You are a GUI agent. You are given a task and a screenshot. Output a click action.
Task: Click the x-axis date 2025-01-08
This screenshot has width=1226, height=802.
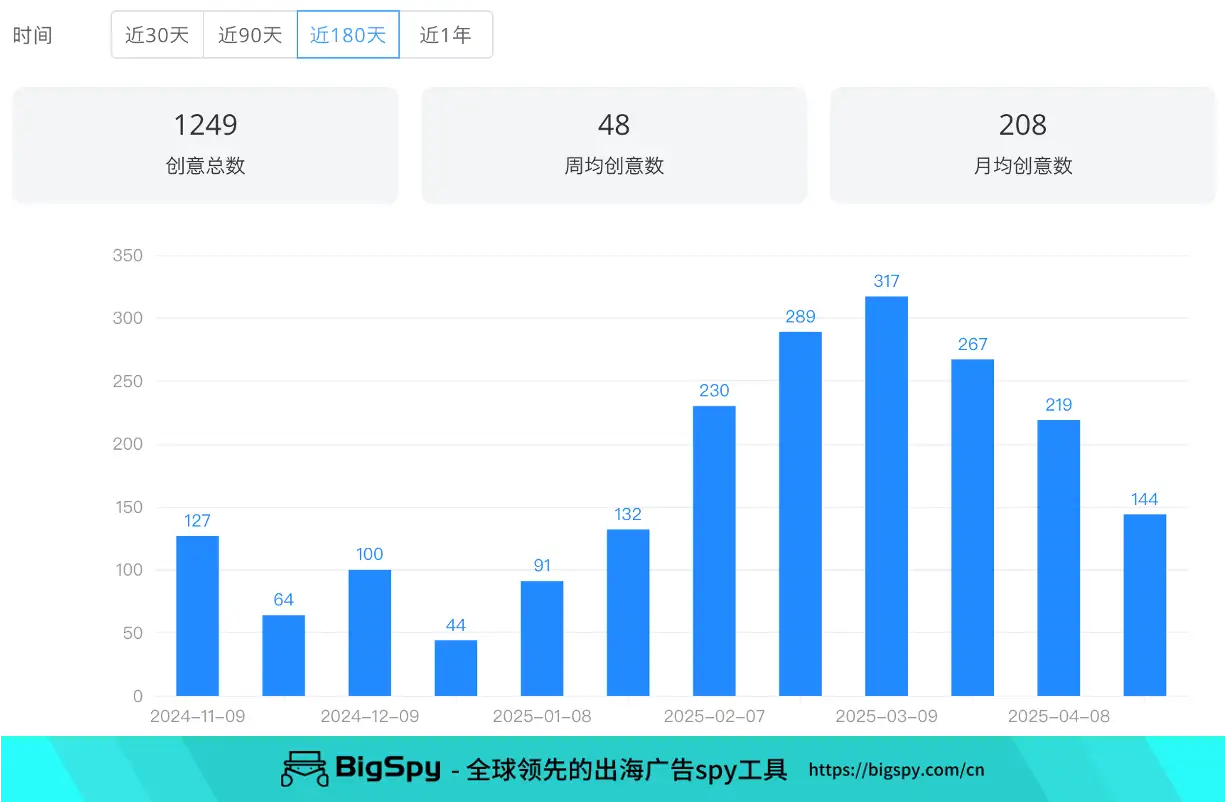point(542,717)
